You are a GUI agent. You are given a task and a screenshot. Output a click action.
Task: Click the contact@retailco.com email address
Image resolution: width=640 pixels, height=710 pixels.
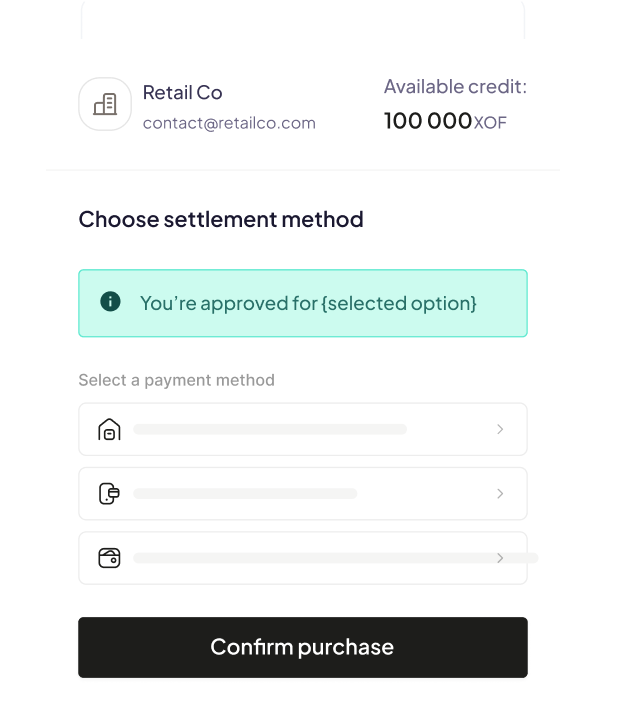[x=229, y=124]
